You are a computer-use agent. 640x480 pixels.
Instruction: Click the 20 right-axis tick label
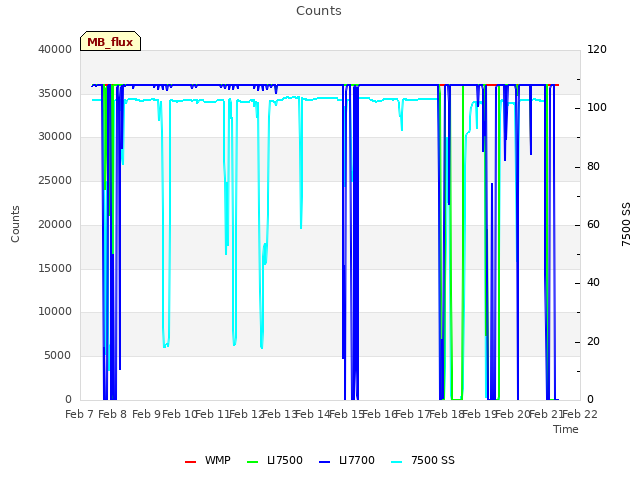pos(593,342)
